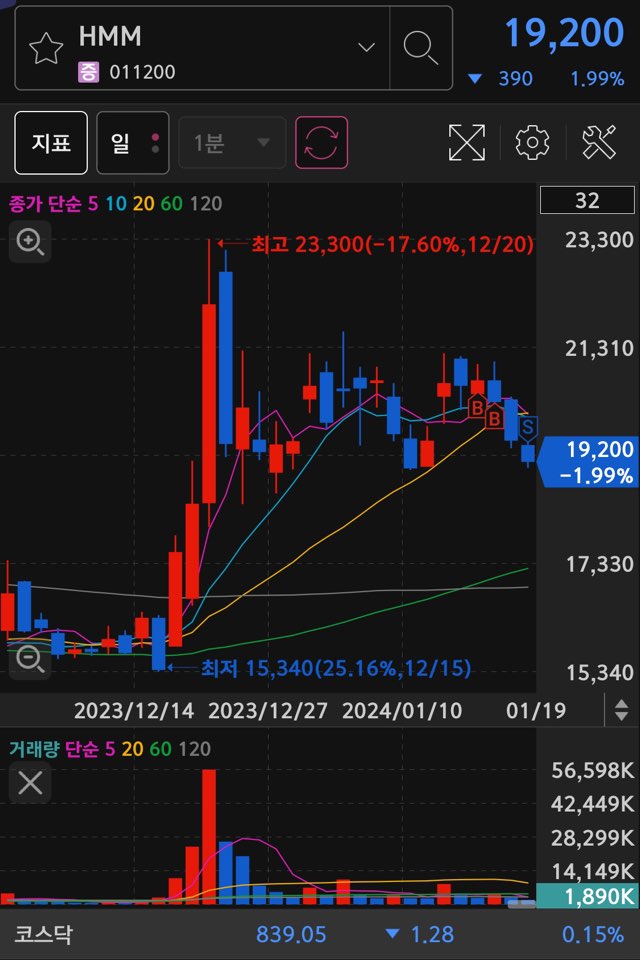The width and height of the screenshot is (640, 960).
Task: Click the 코스닥 index name in footer
Action: point(43,934)
